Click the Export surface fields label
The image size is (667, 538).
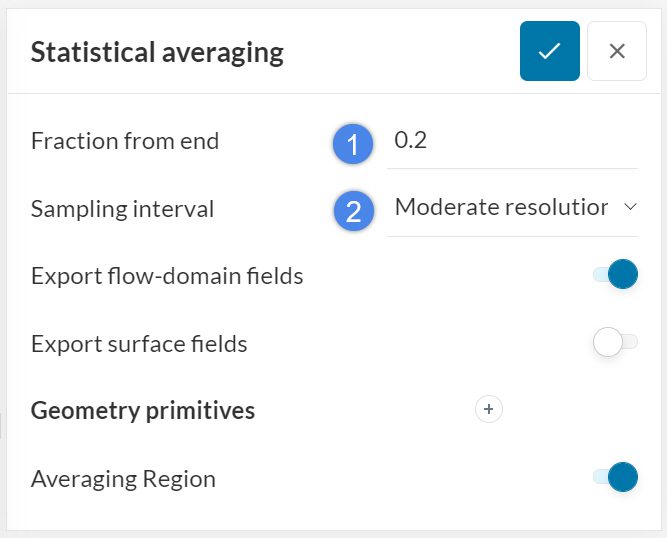pyautogui.click(x=139, y=344)
